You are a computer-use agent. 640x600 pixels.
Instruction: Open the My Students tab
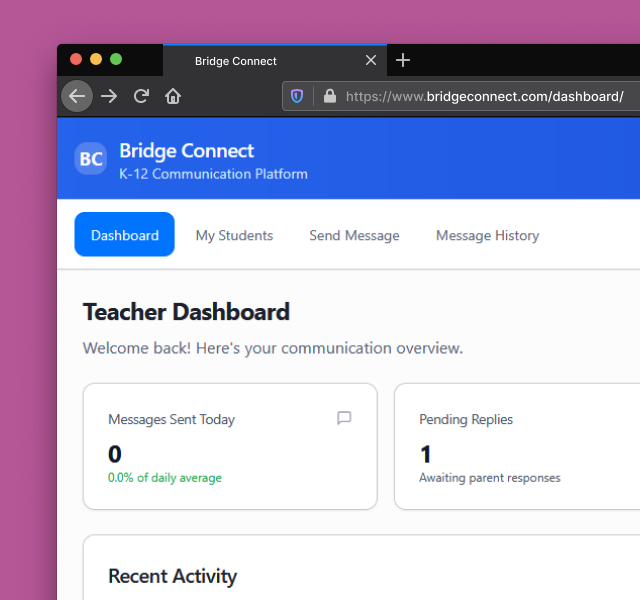[x=234, y=236]
